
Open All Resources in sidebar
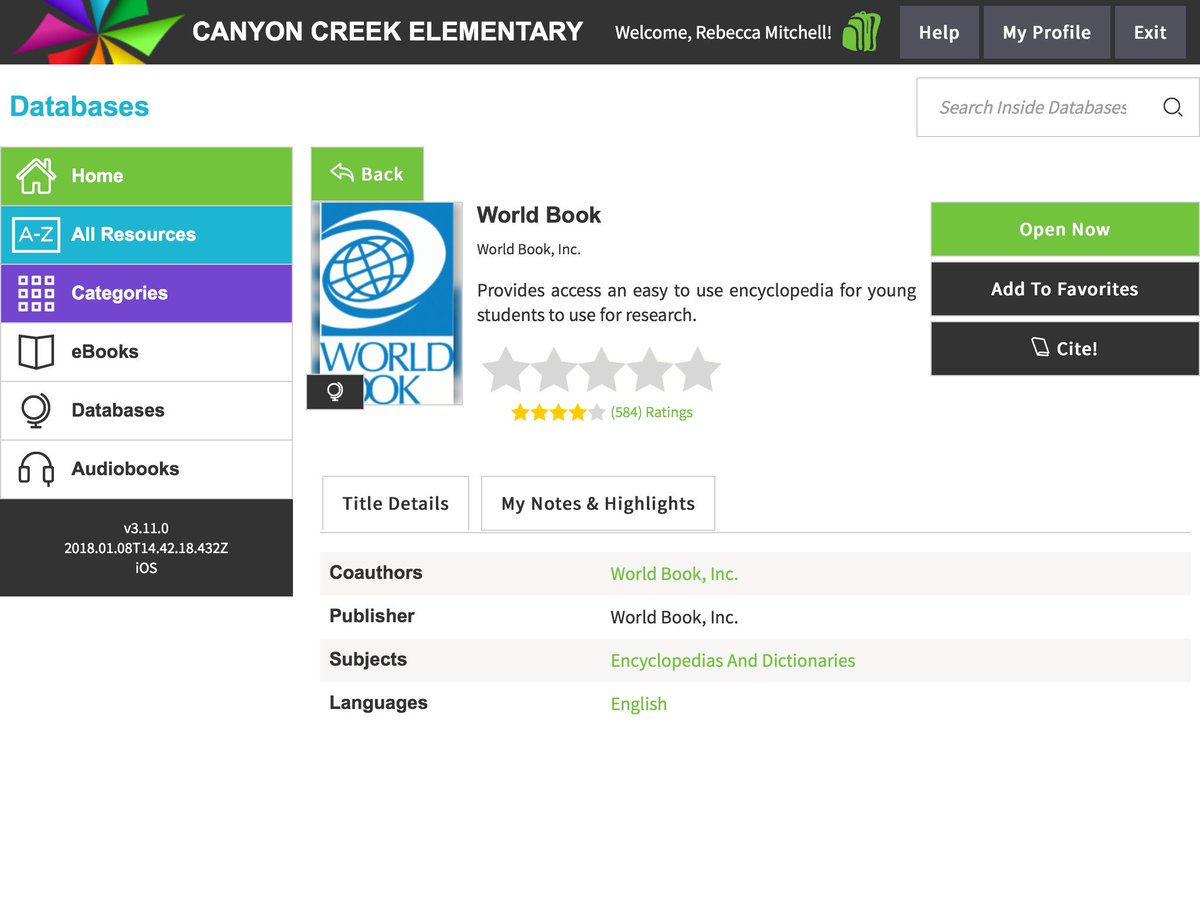146,235
